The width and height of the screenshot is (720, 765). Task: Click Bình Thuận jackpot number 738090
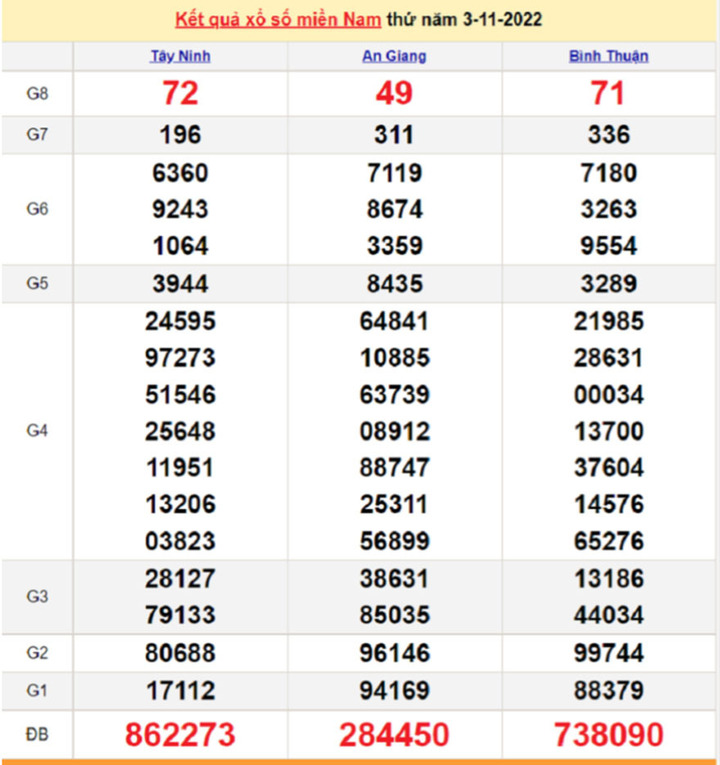[608, 735]
